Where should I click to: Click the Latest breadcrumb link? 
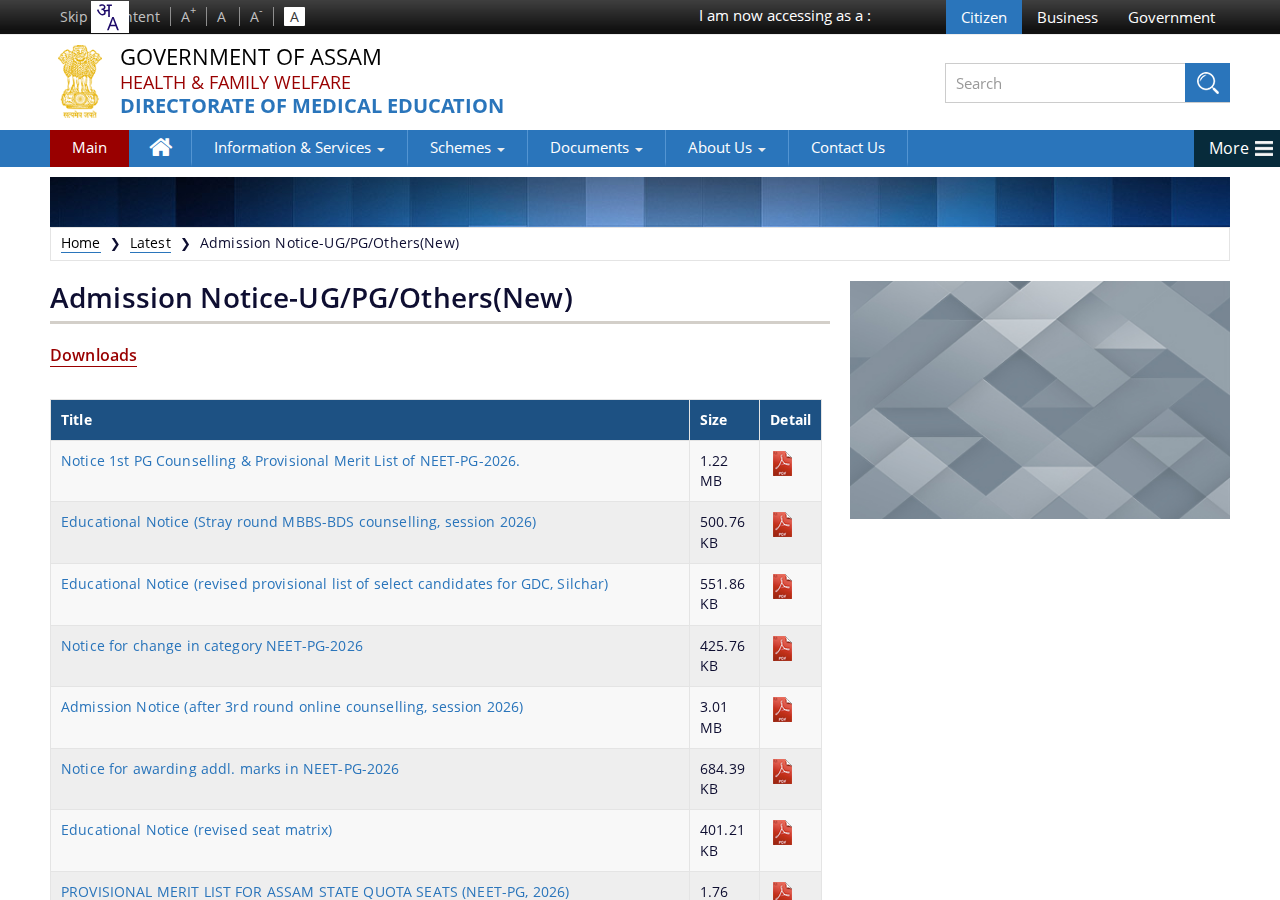(x=150, y=243)
